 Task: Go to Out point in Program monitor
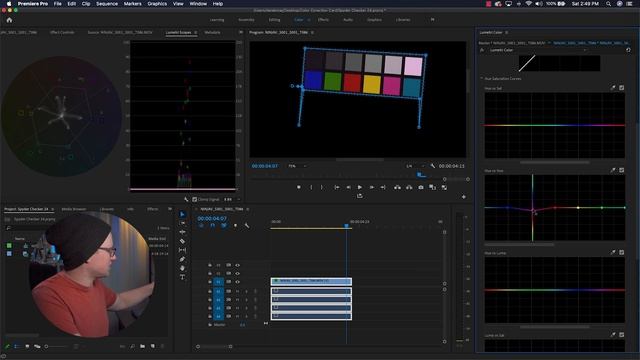(x=383, y=187)
